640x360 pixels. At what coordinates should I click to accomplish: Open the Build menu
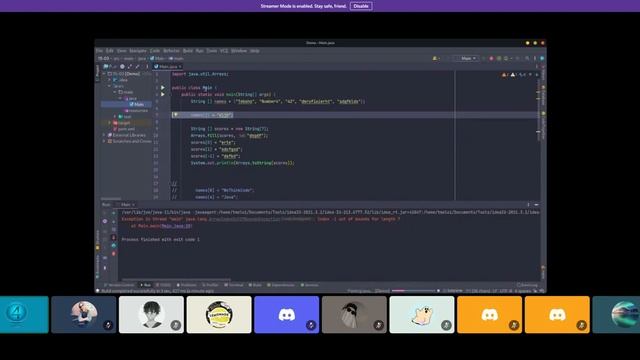click(x=188, y=51)
